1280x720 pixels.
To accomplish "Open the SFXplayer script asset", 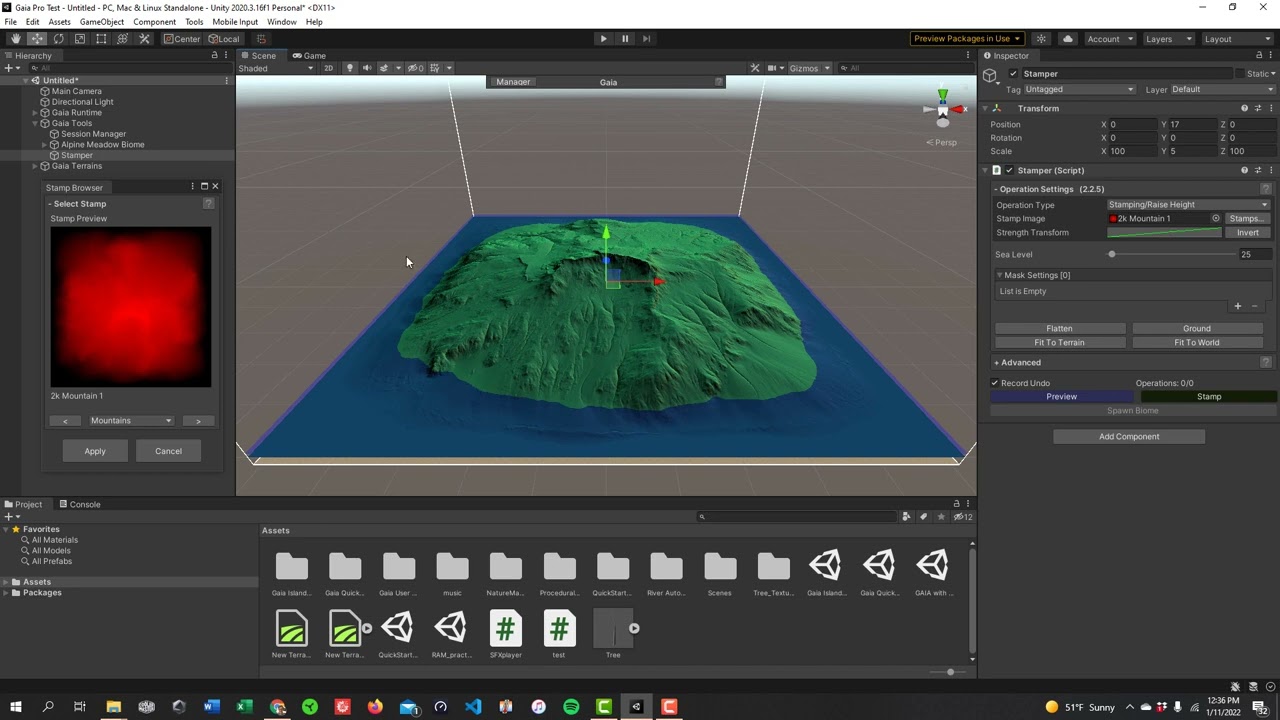I will click(506, 635).
